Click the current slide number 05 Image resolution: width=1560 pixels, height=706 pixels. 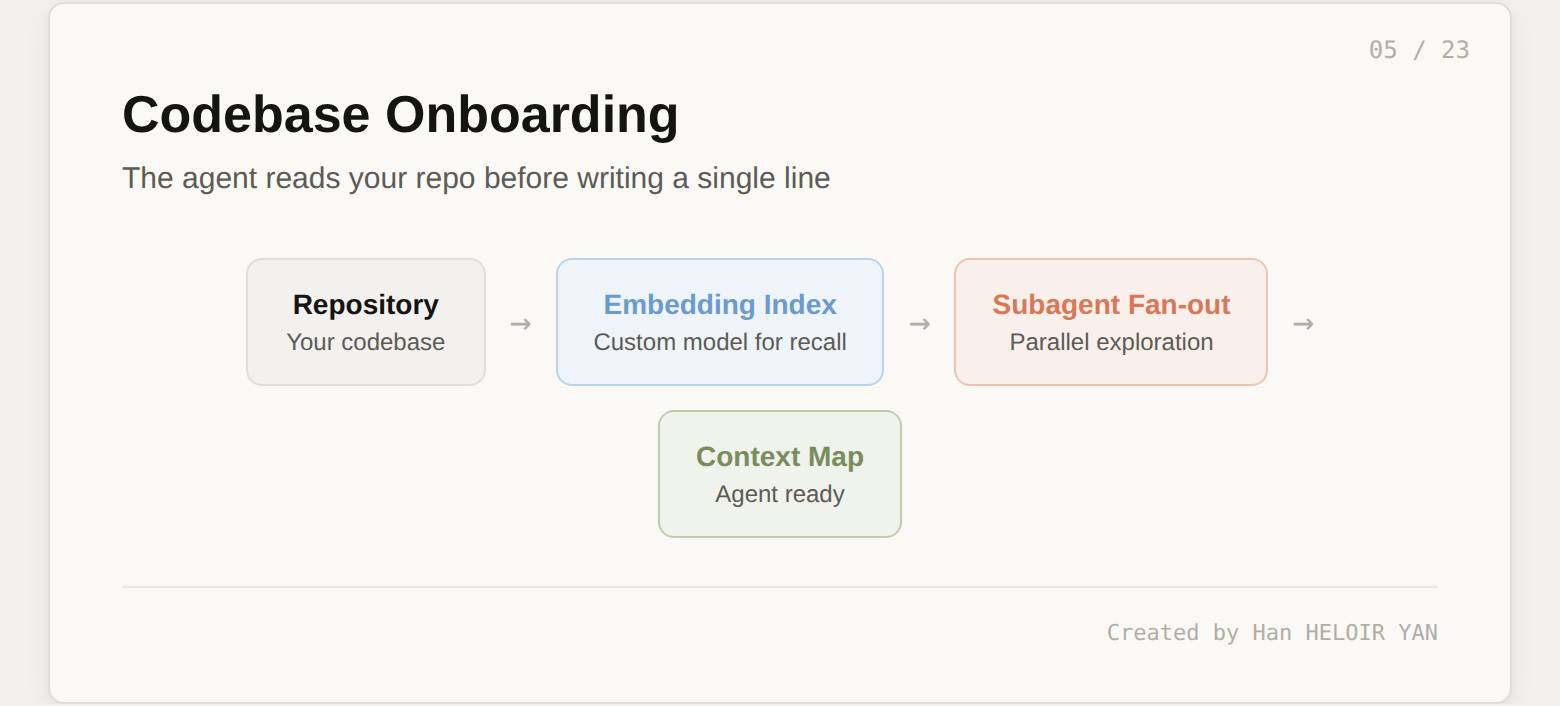(1383, 50)
